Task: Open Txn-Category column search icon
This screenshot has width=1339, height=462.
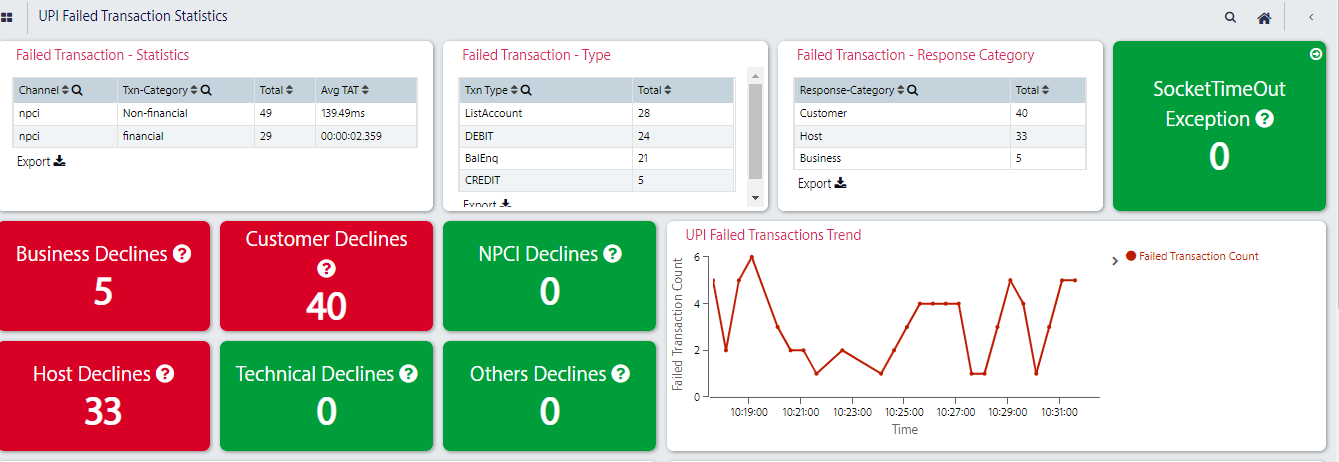Action: pos(206,90)
